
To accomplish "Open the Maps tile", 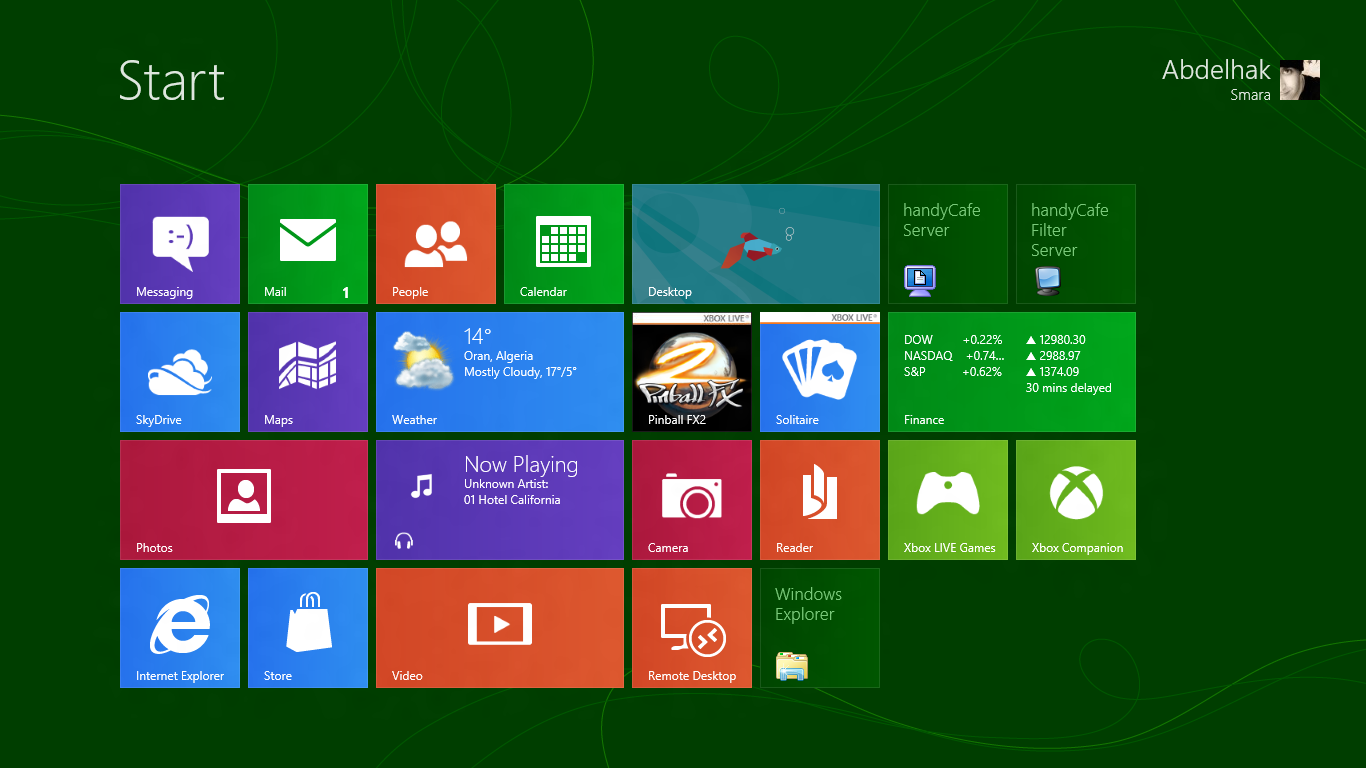I will (x=308, y=372).
